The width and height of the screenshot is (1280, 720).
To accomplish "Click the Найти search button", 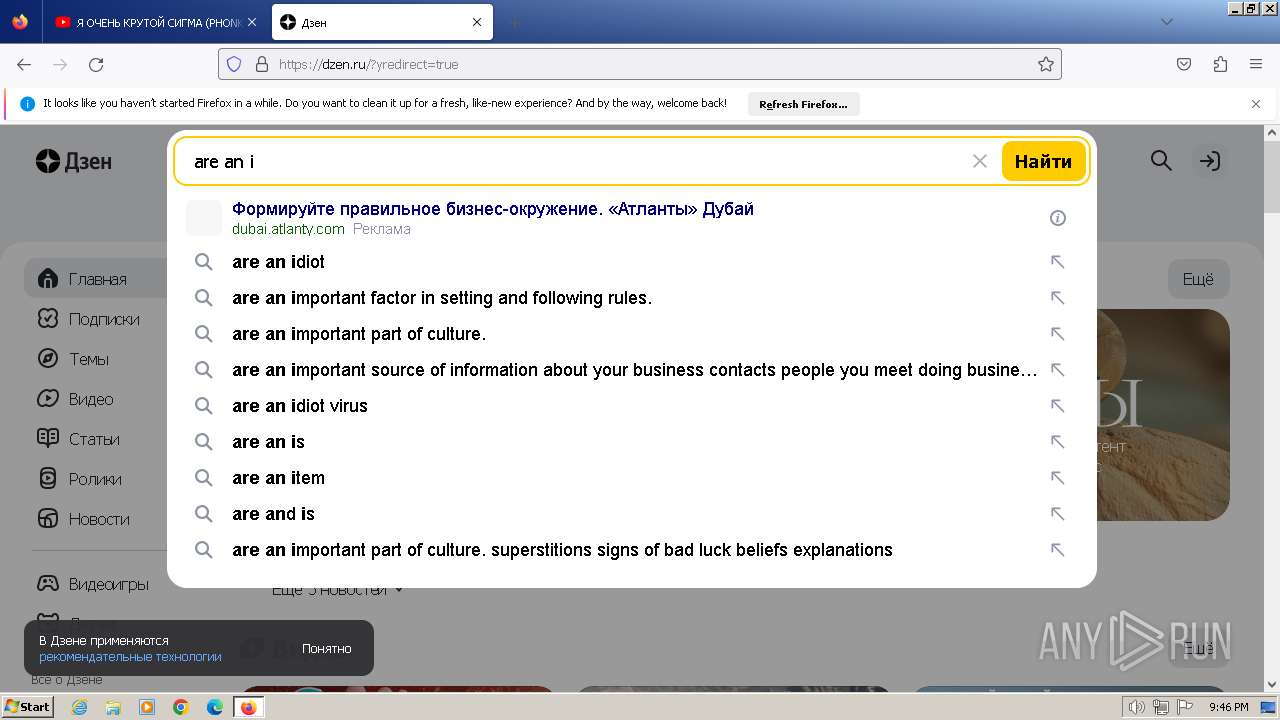I will point(1043,161).
